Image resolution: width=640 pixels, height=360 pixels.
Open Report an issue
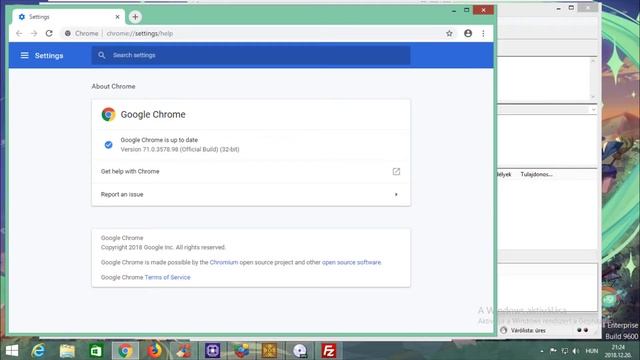(x=251, y=194)
